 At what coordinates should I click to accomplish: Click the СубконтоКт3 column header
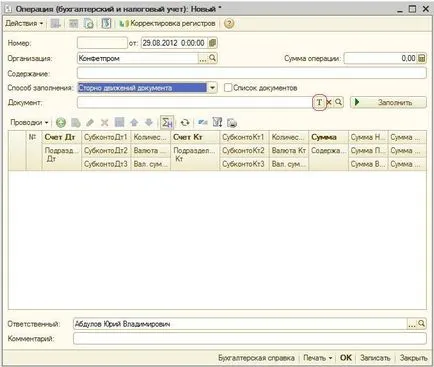tap(244, 164)
